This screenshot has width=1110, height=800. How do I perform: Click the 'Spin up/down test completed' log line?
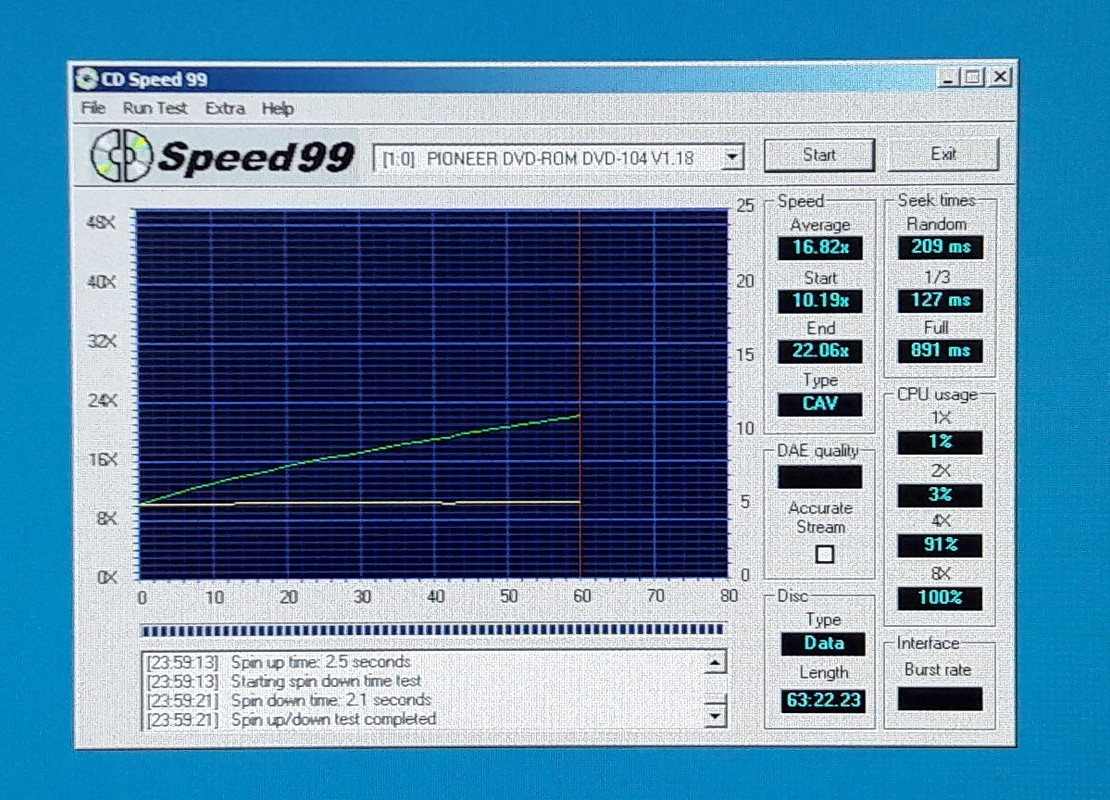tap(291, 719)
